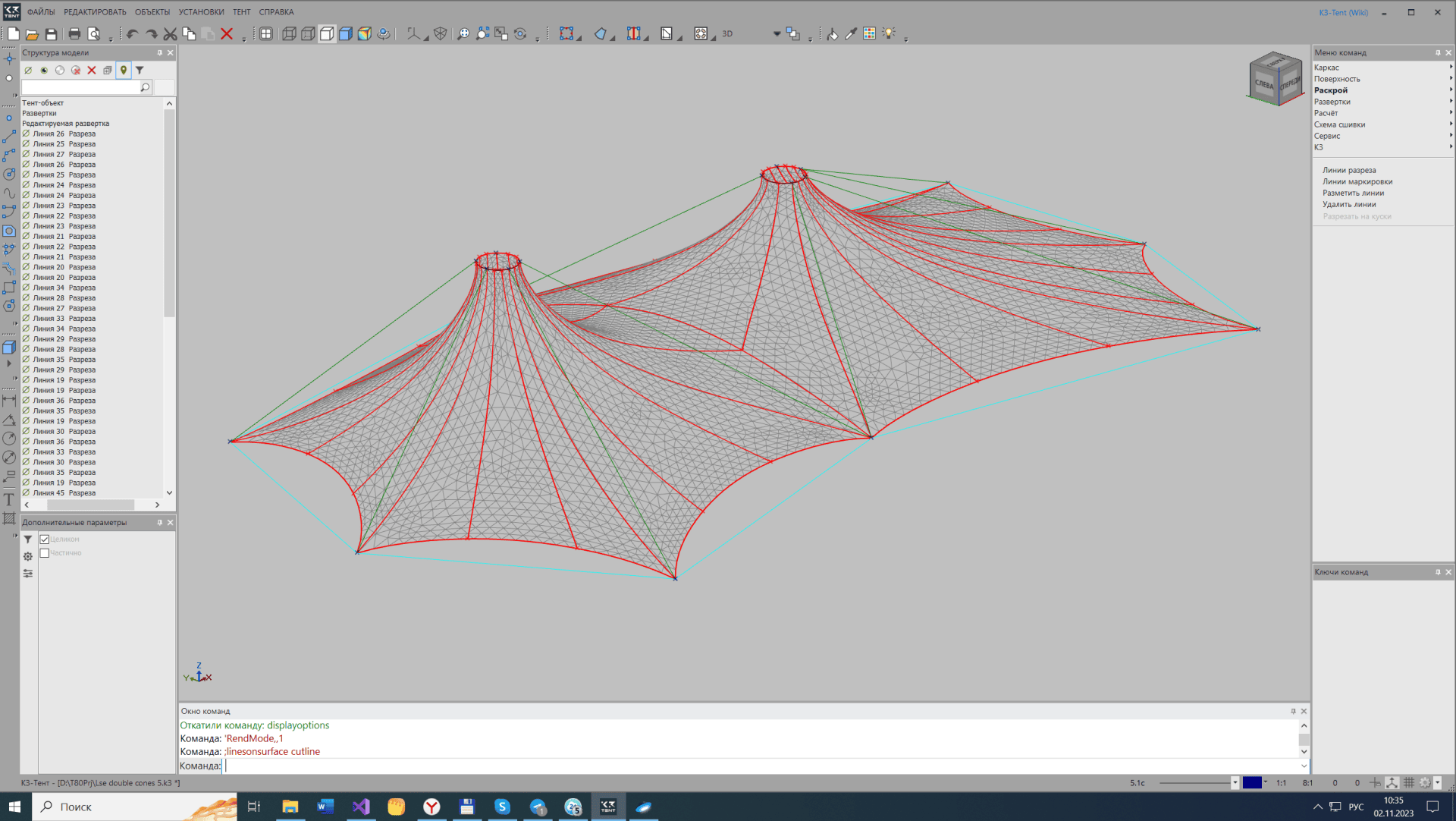Screen dimensions: 1456x821
Task: Click the red delete X toolbar icon
Action: pyautogui.click(x=226, y=33)
